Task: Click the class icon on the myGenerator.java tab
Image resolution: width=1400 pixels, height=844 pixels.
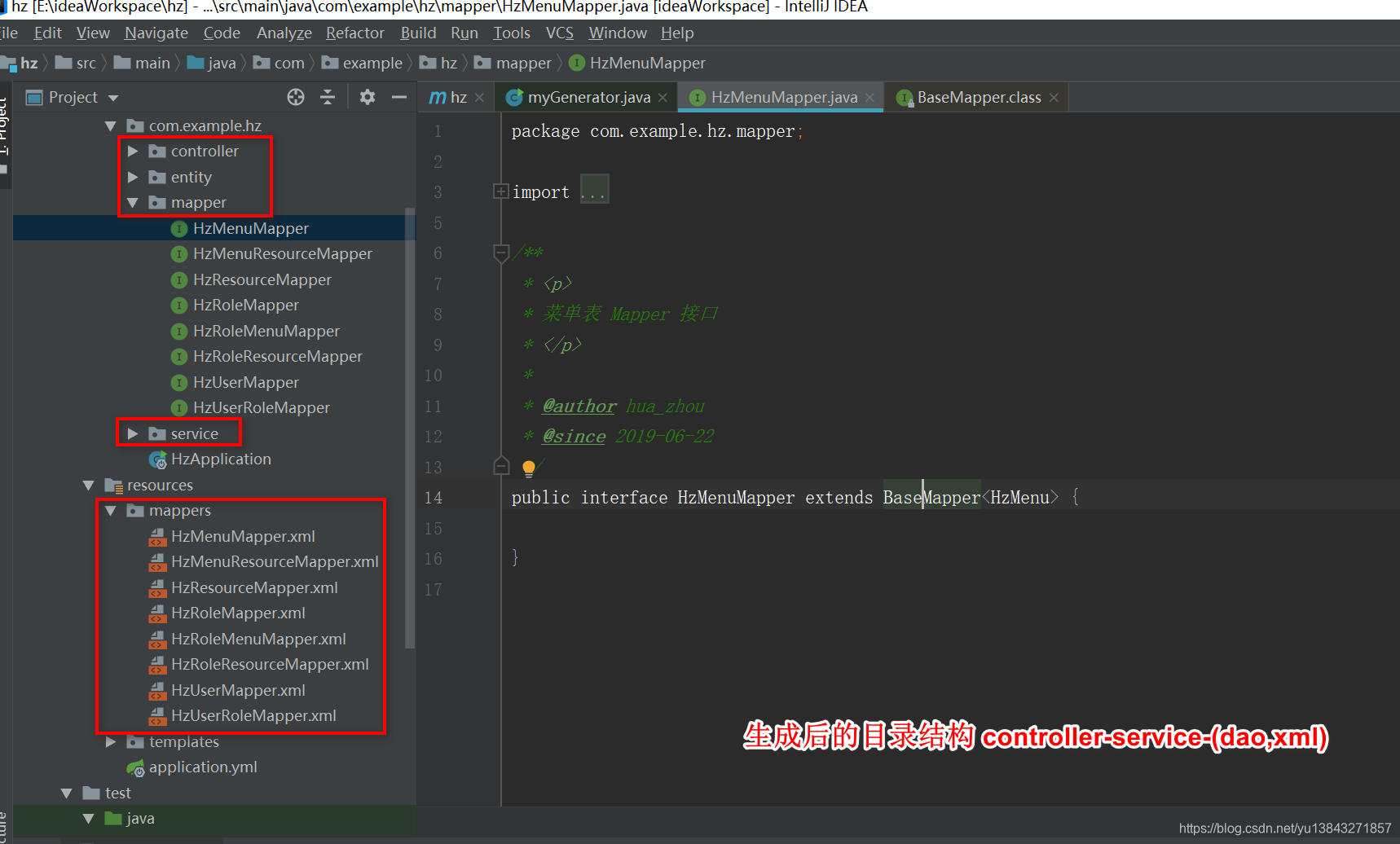Action: [x=515, y=96]
